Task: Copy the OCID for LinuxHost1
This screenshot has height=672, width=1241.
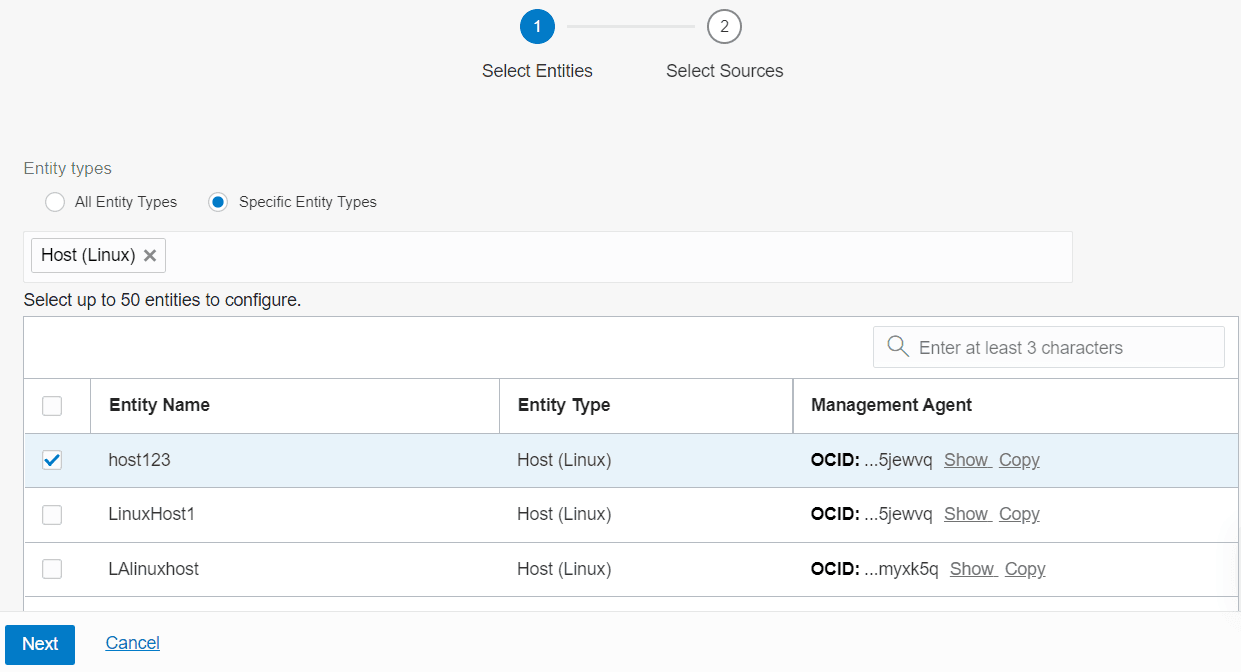Action: click(x=1019, y=514)
